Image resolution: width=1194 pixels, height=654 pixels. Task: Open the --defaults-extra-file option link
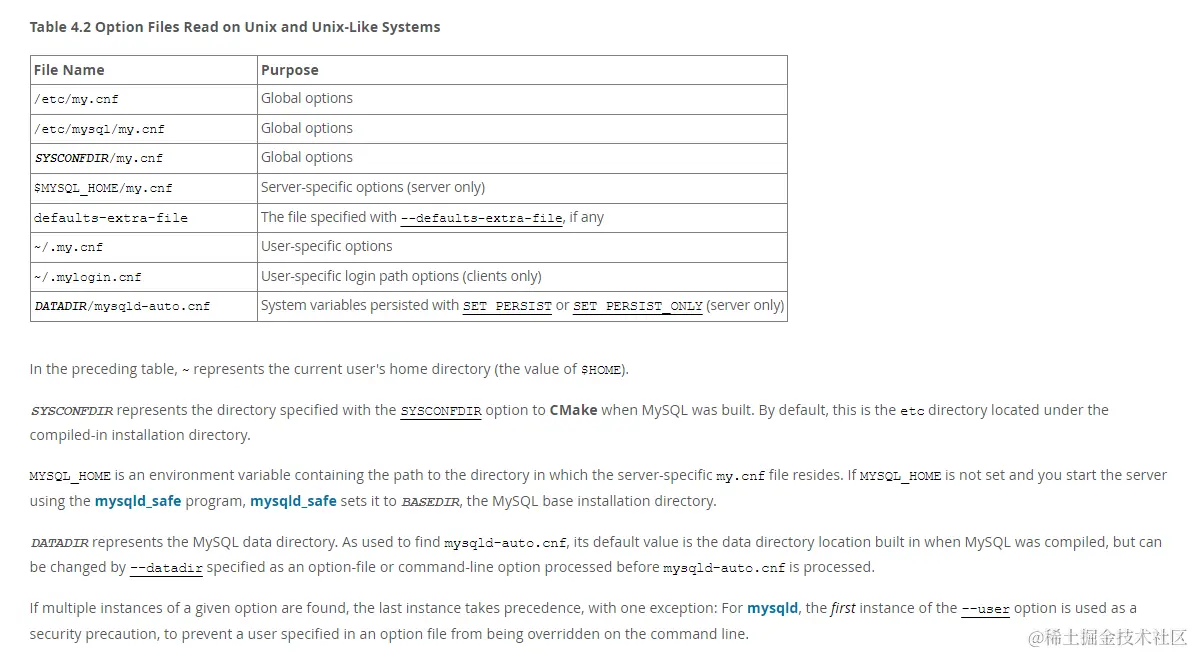point(481,218)
